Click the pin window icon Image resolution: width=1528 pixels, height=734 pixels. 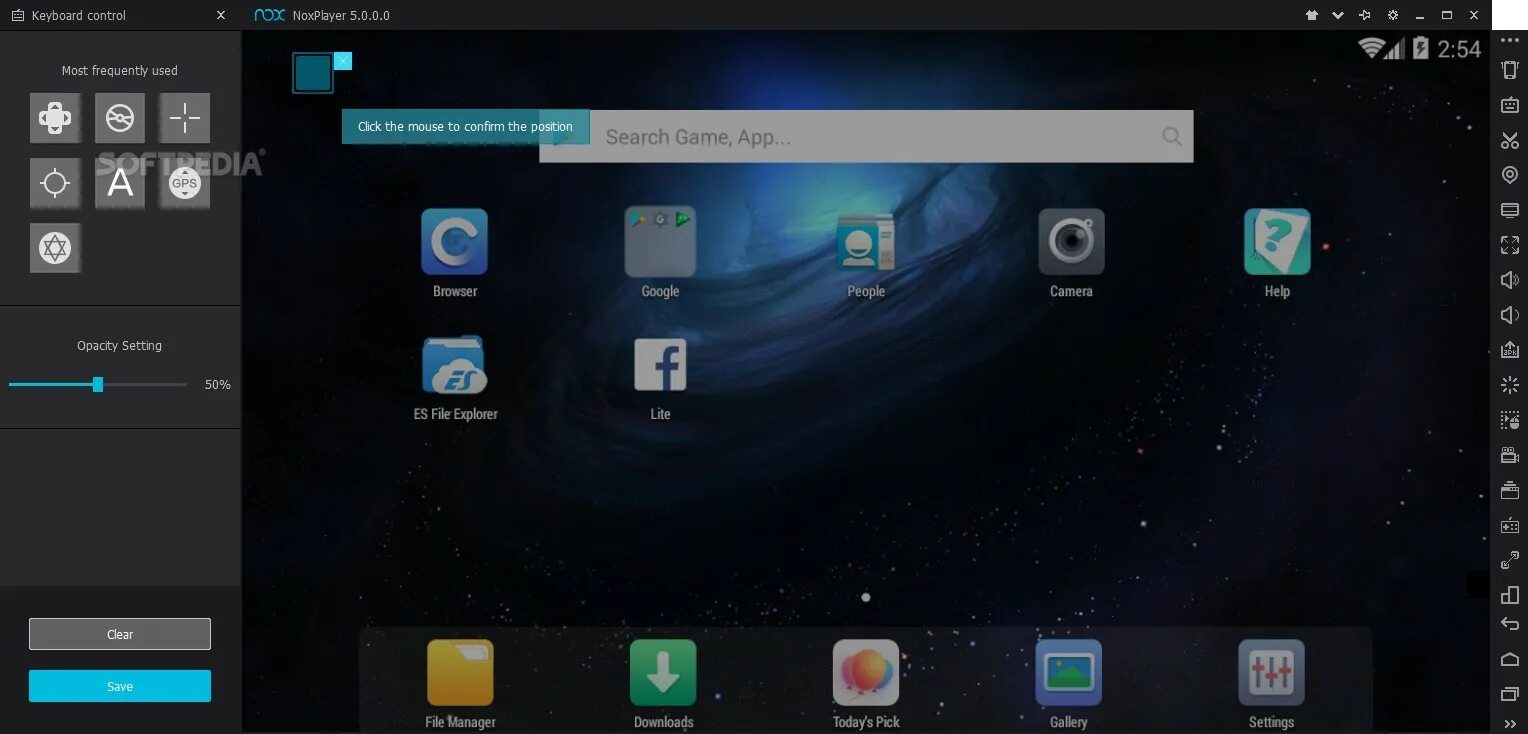pos(1365,15)
